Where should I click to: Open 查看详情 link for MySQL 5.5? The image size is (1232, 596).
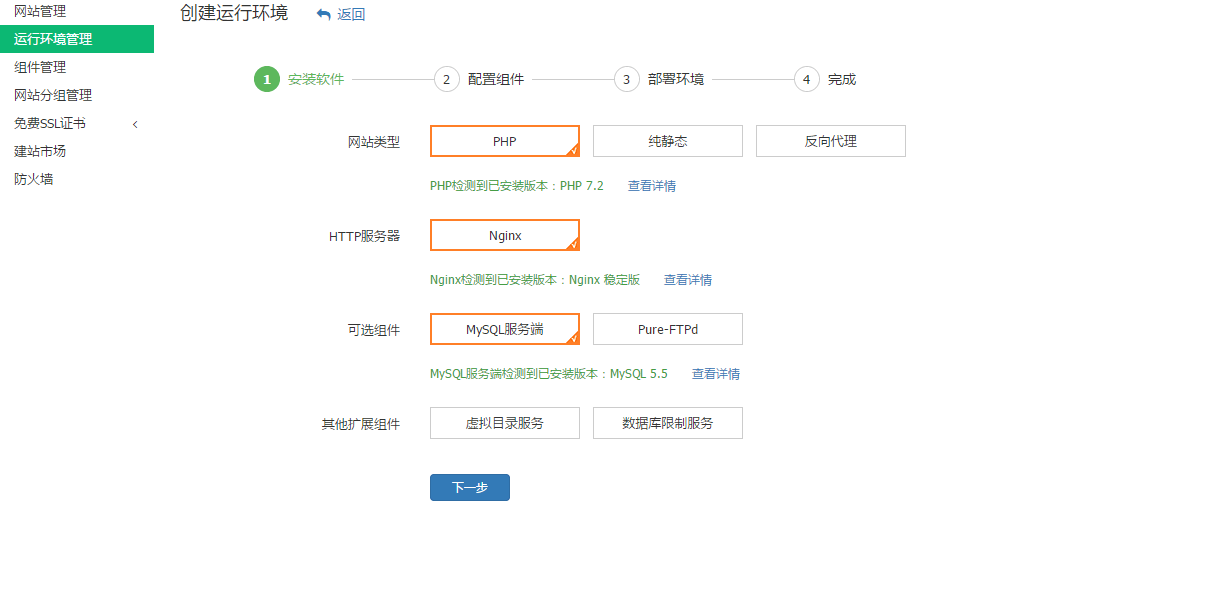tap(716, 374)
